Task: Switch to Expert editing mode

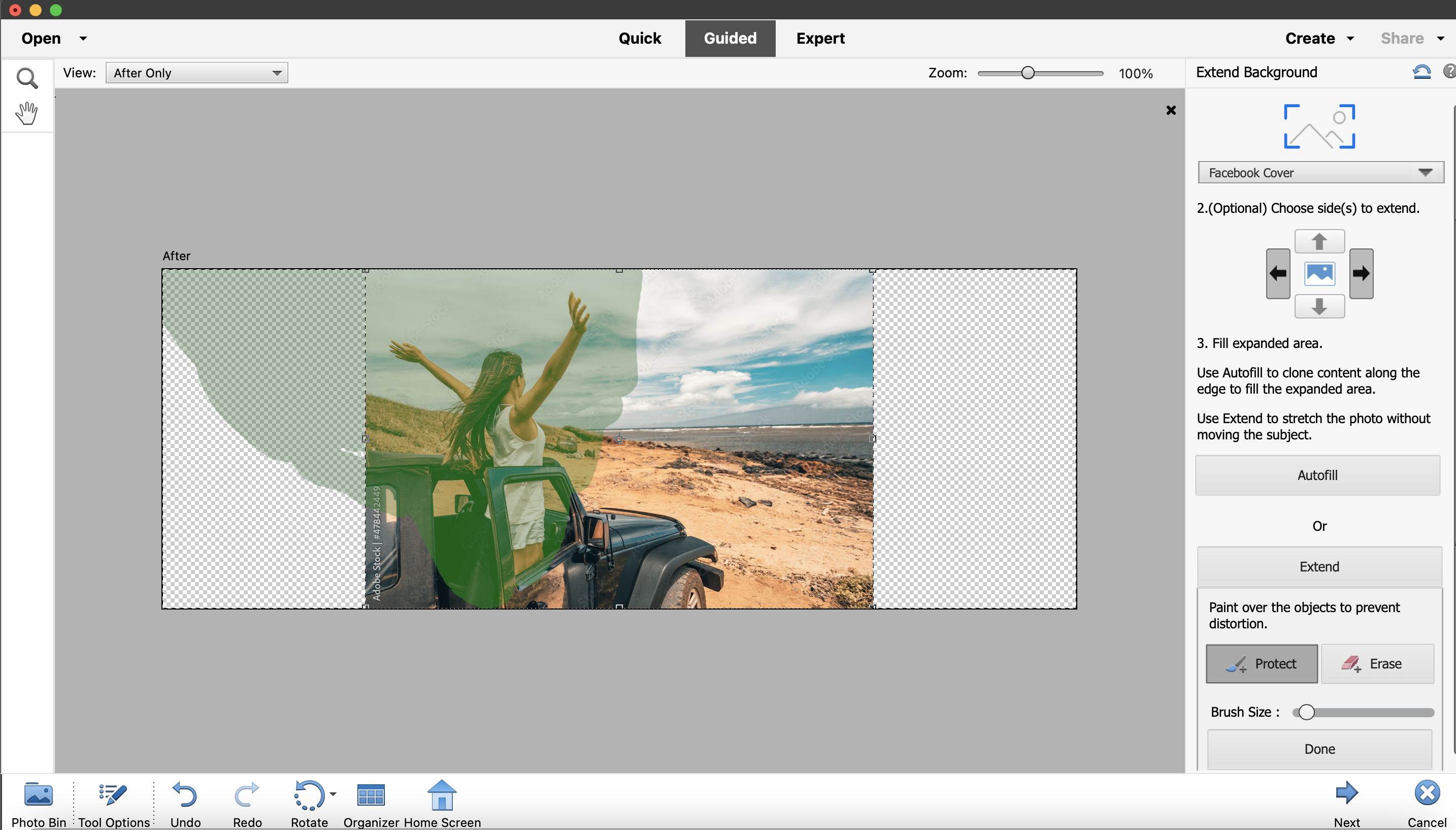Action: pyautogui.click(x=820, y=38)
